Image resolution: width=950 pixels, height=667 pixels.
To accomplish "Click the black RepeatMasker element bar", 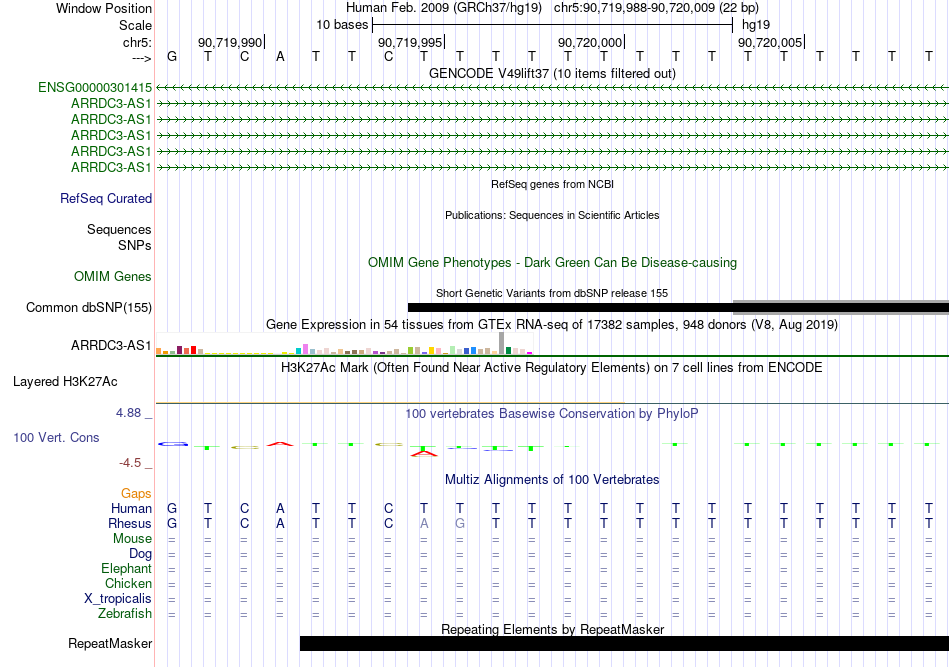I will point(624,643).
